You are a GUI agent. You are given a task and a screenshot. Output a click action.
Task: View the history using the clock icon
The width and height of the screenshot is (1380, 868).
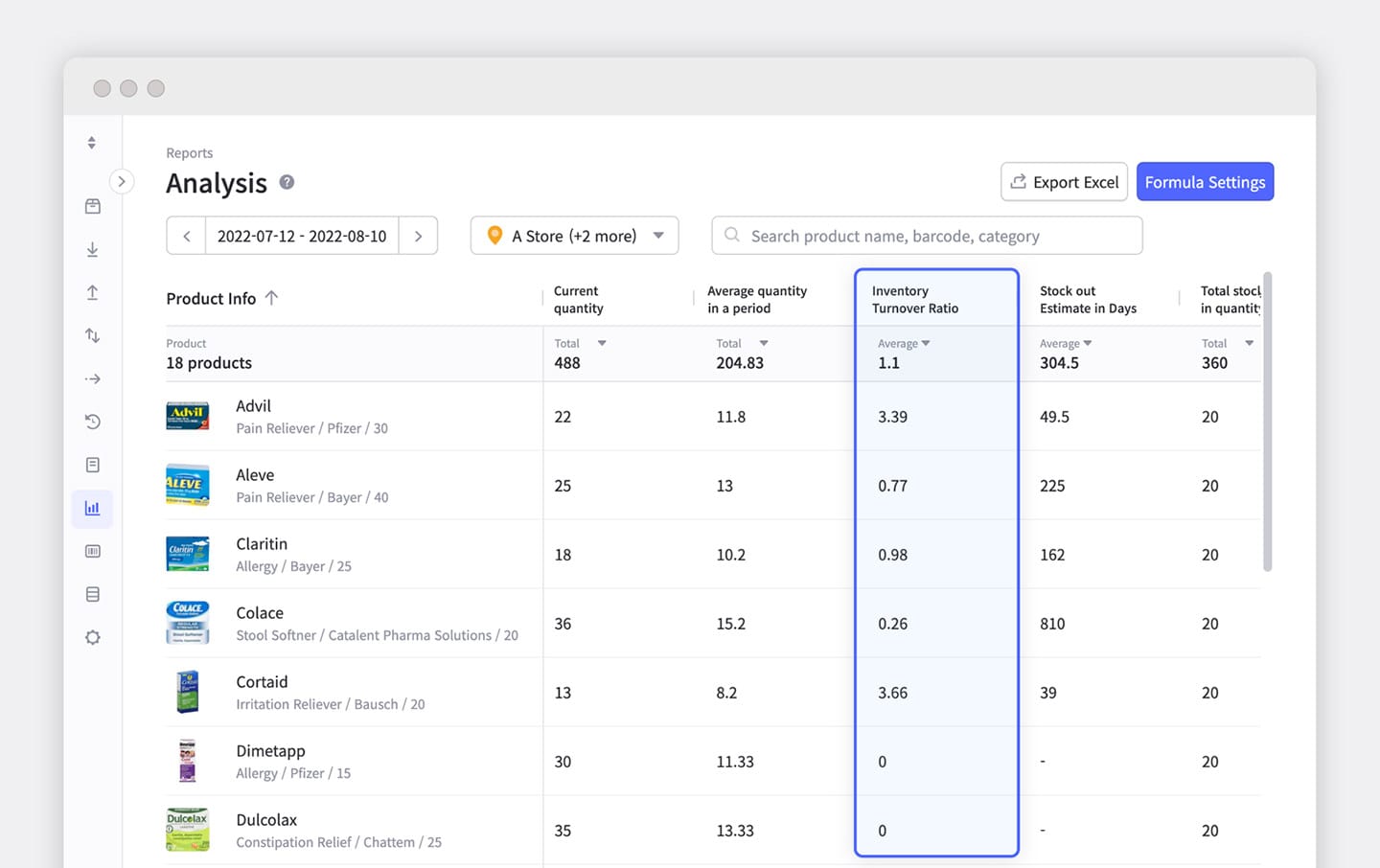pyautogui.click(x=92, y=422)
